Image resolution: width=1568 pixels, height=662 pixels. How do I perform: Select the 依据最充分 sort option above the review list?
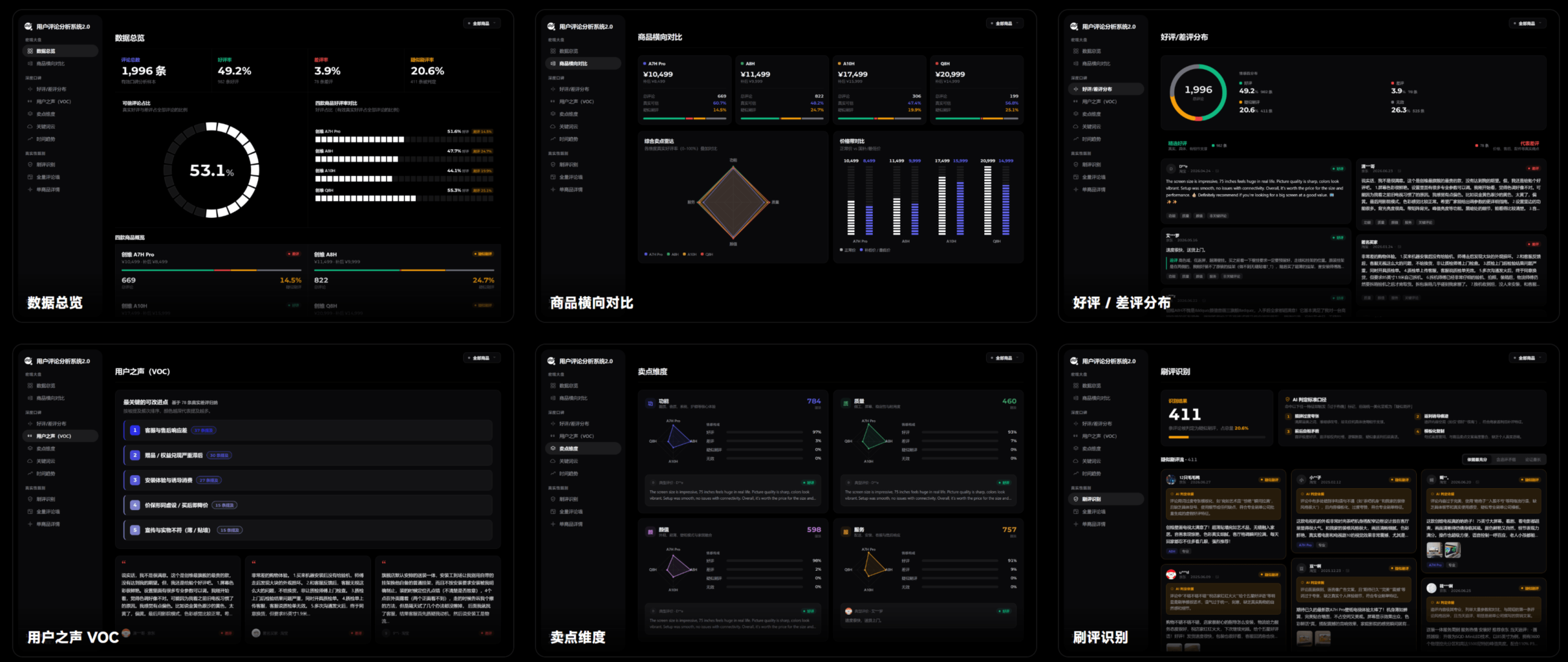pyautogui.click(x=1477, y=459)
